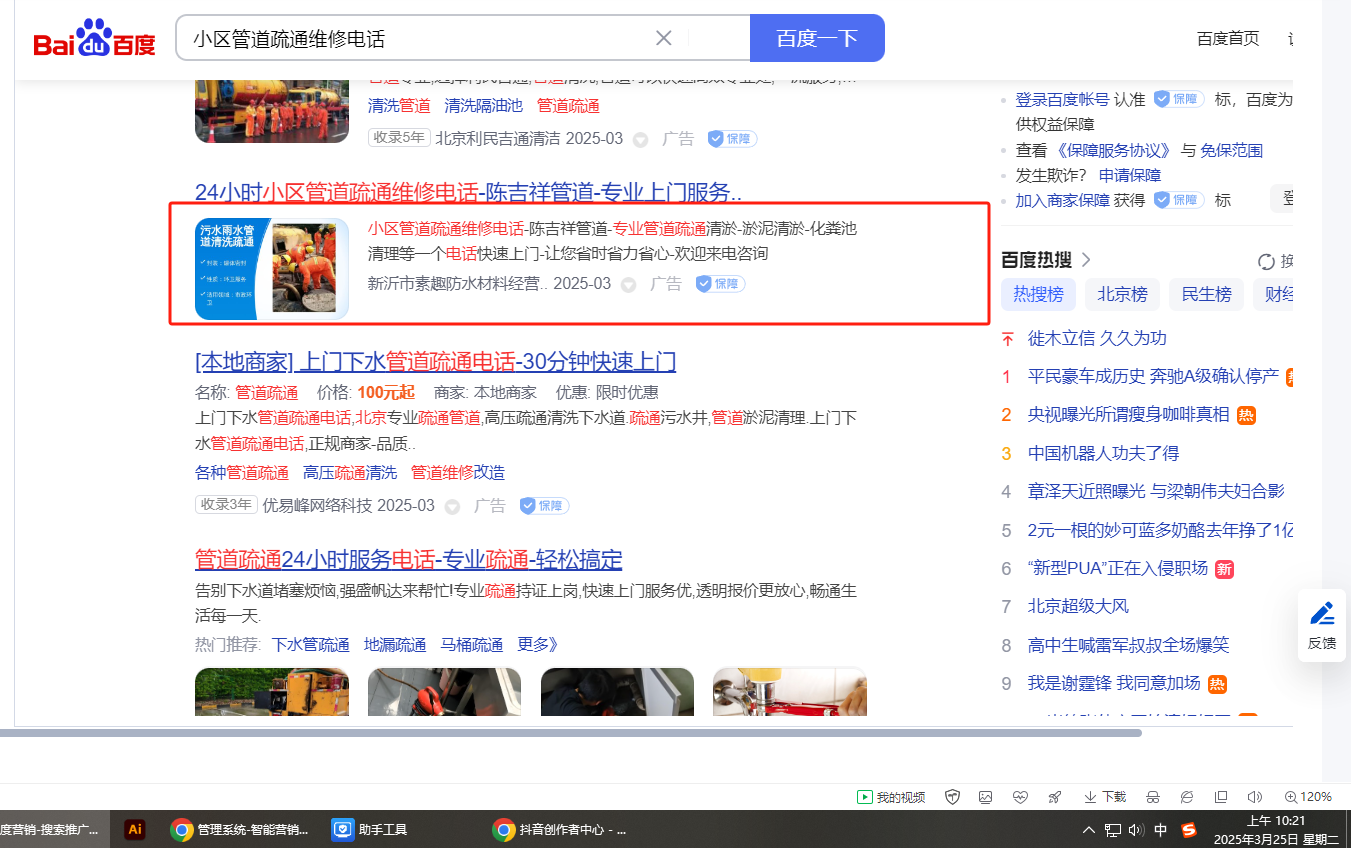Click 保障 badge beside 新沂市素趣防水材料 ad

point(720,284)
